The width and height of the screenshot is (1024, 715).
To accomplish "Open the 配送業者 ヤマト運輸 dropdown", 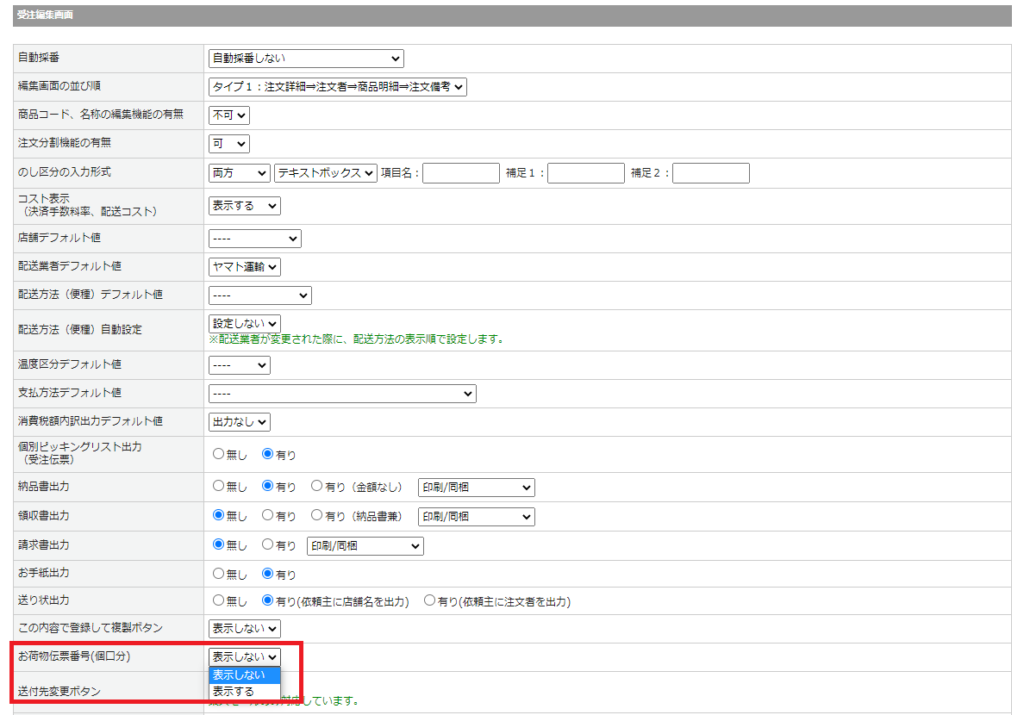I will (244, 267).
